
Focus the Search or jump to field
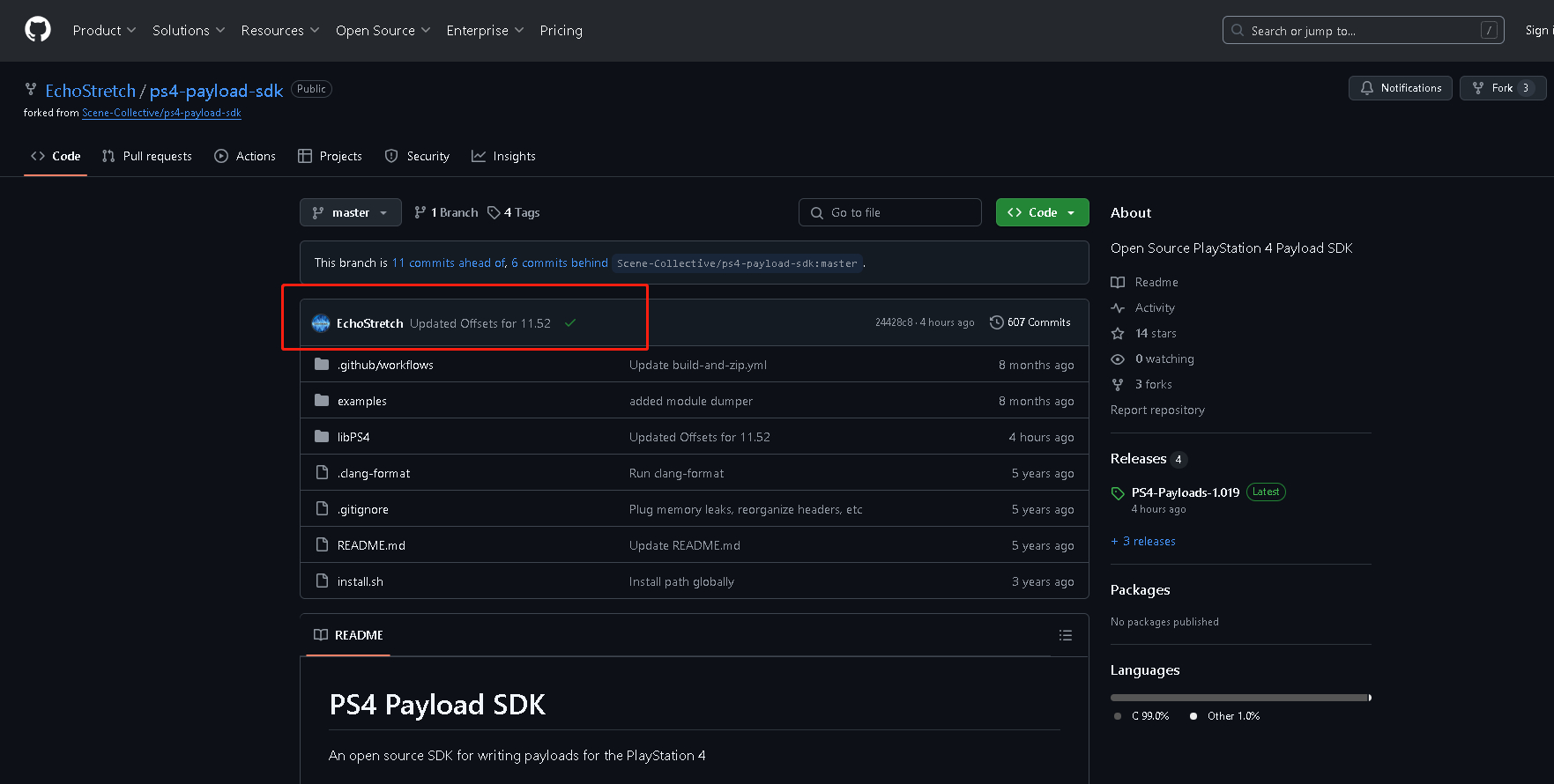[1363, 30]
